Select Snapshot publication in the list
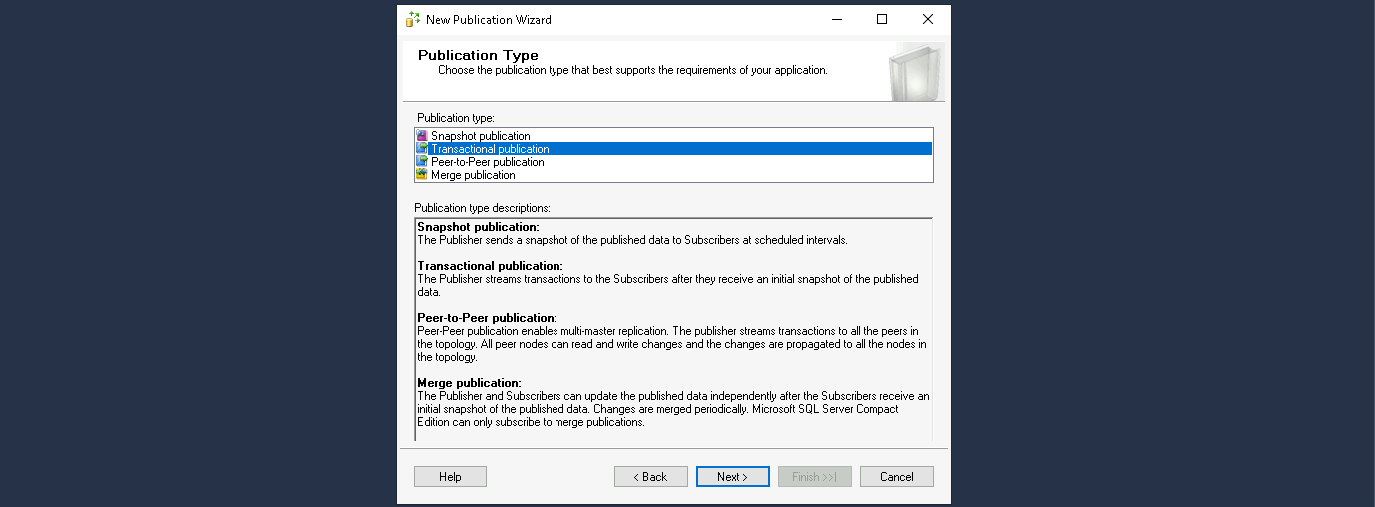Viewport: 1375px width, 507px height. 481,136
